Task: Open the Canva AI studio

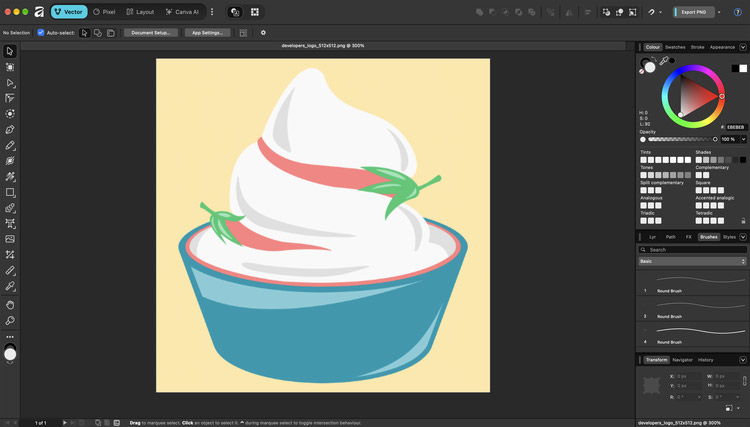Action: [182, 12]
